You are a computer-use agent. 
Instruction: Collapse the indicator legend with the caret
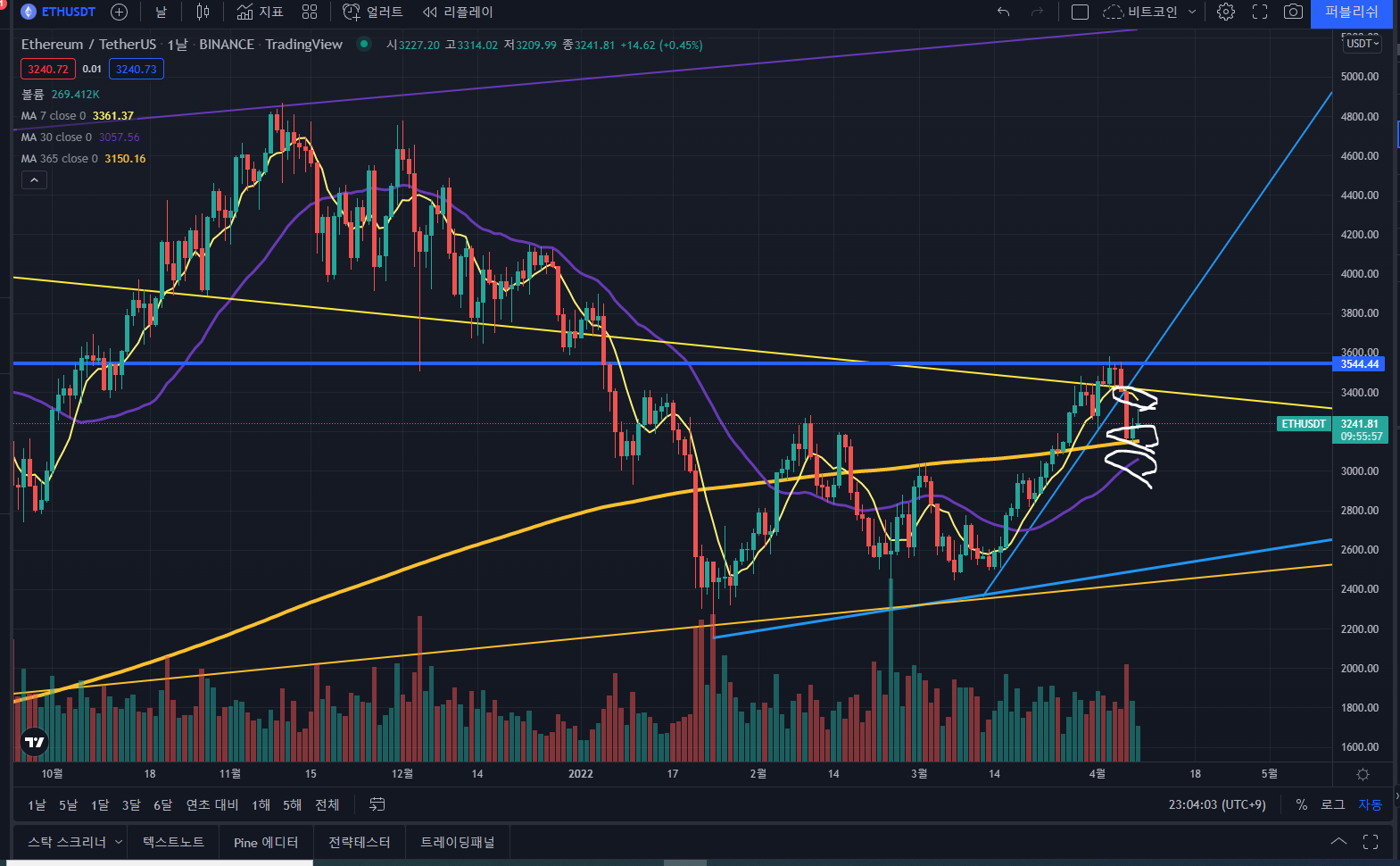[x=34, y=180]
